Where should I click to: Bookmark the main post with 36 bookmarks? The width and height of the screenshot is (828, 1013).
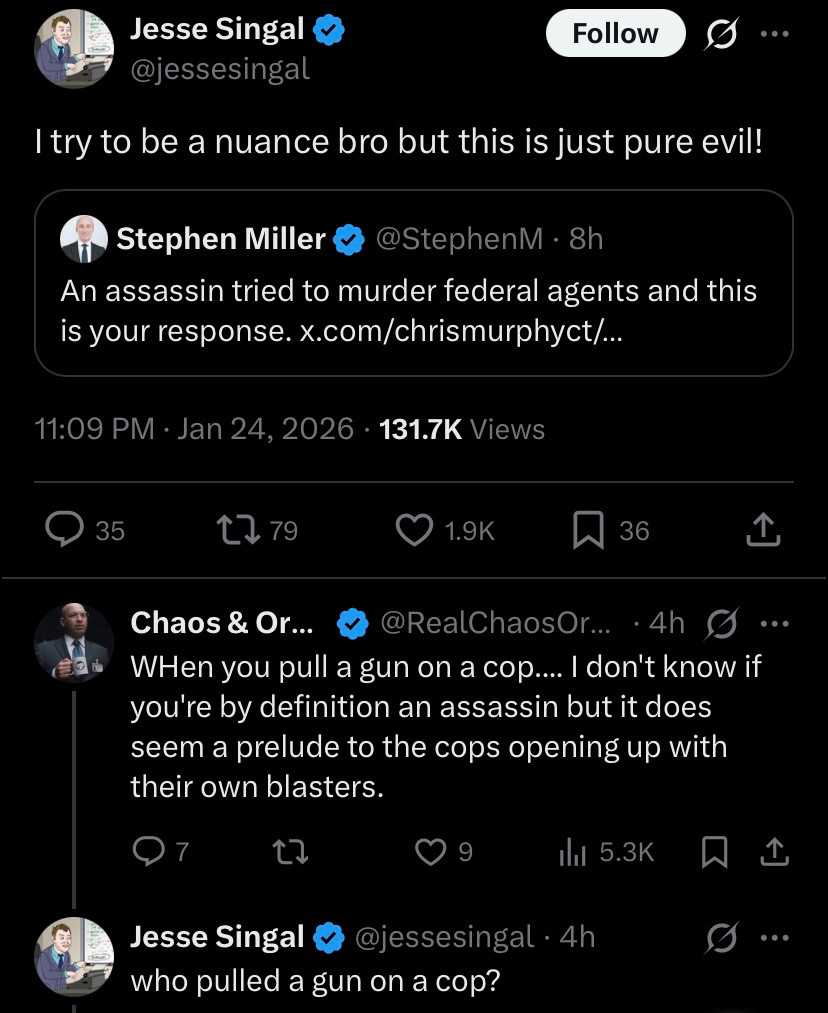pyautogui.click(x=588, y=530)
